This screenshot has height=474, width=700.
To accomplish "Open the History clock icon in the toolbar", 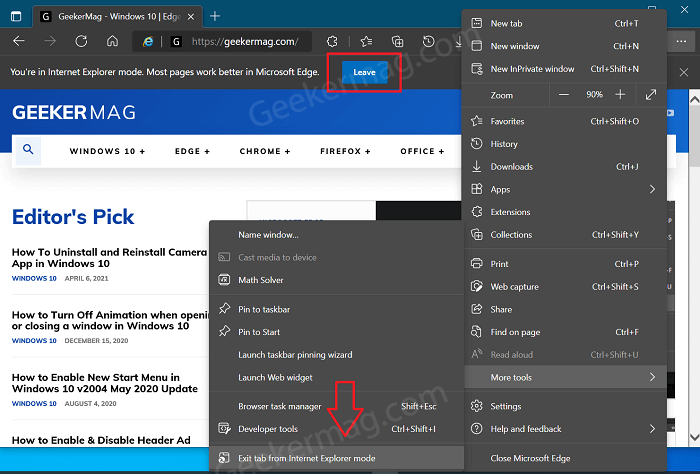I will [x=429, y=42].
